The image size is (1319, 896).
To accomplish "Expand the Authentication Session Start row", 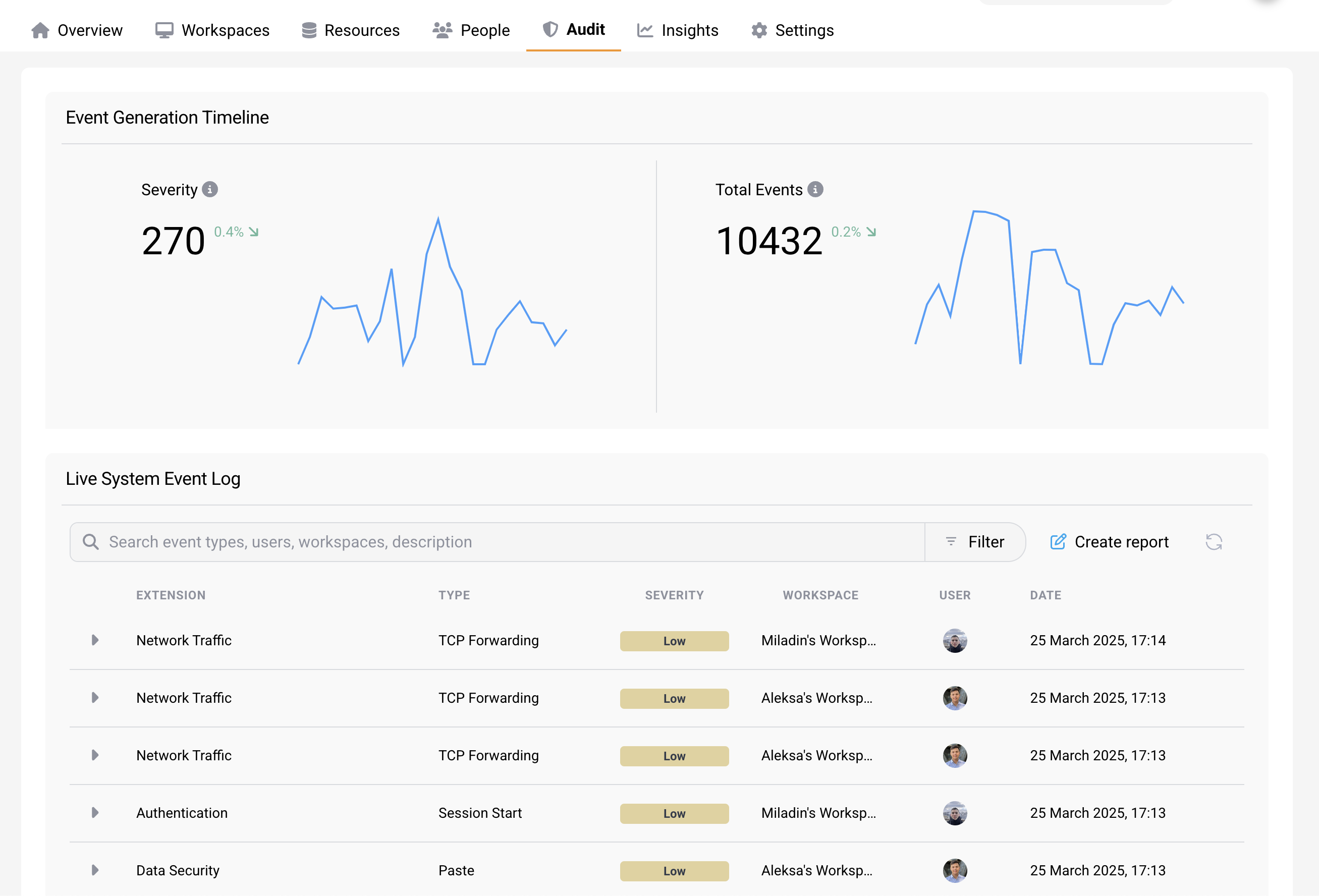I will 95,813.
